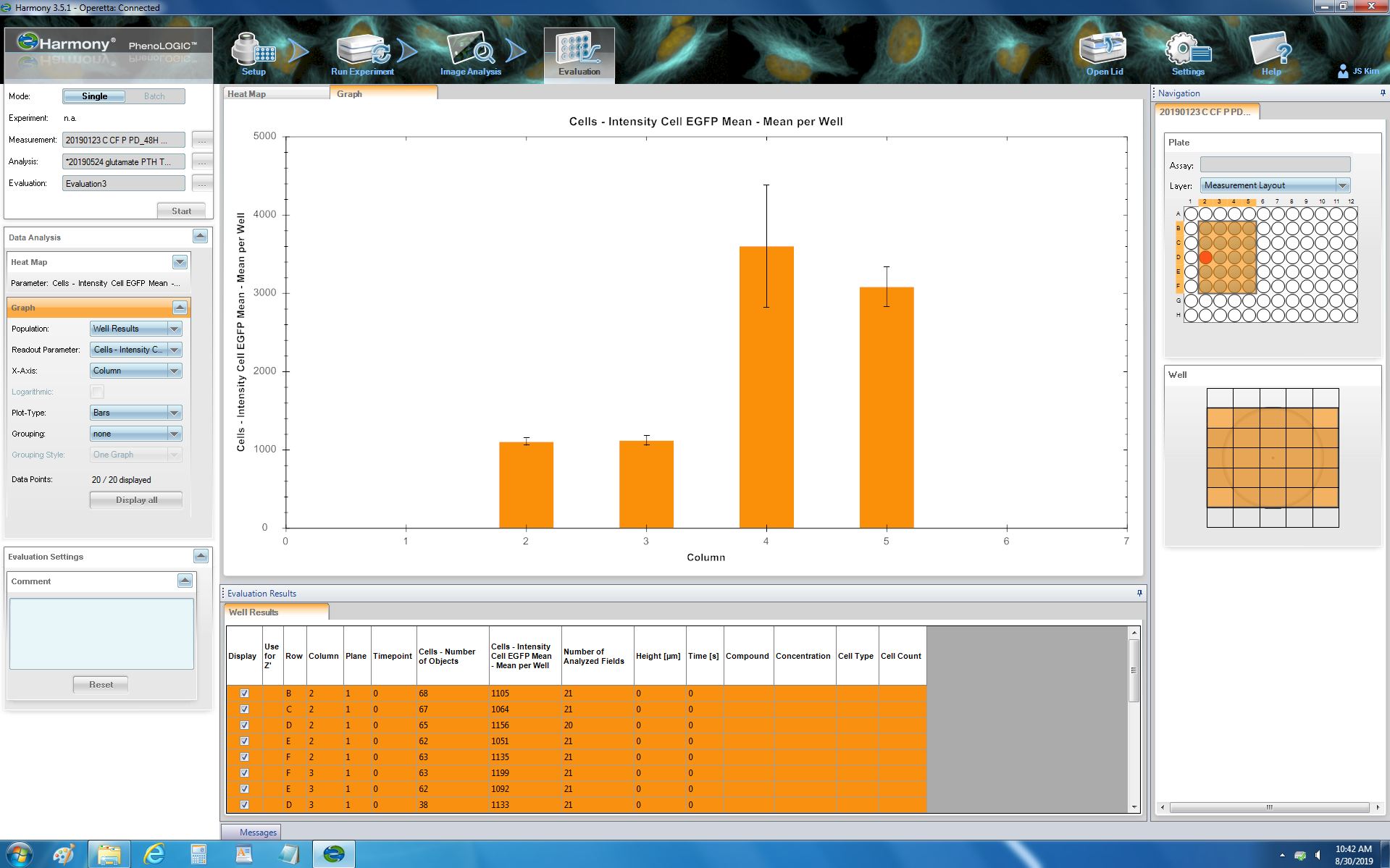1390x868 pixels.
Task: Open the Messages tab
Action: [251, 832]
